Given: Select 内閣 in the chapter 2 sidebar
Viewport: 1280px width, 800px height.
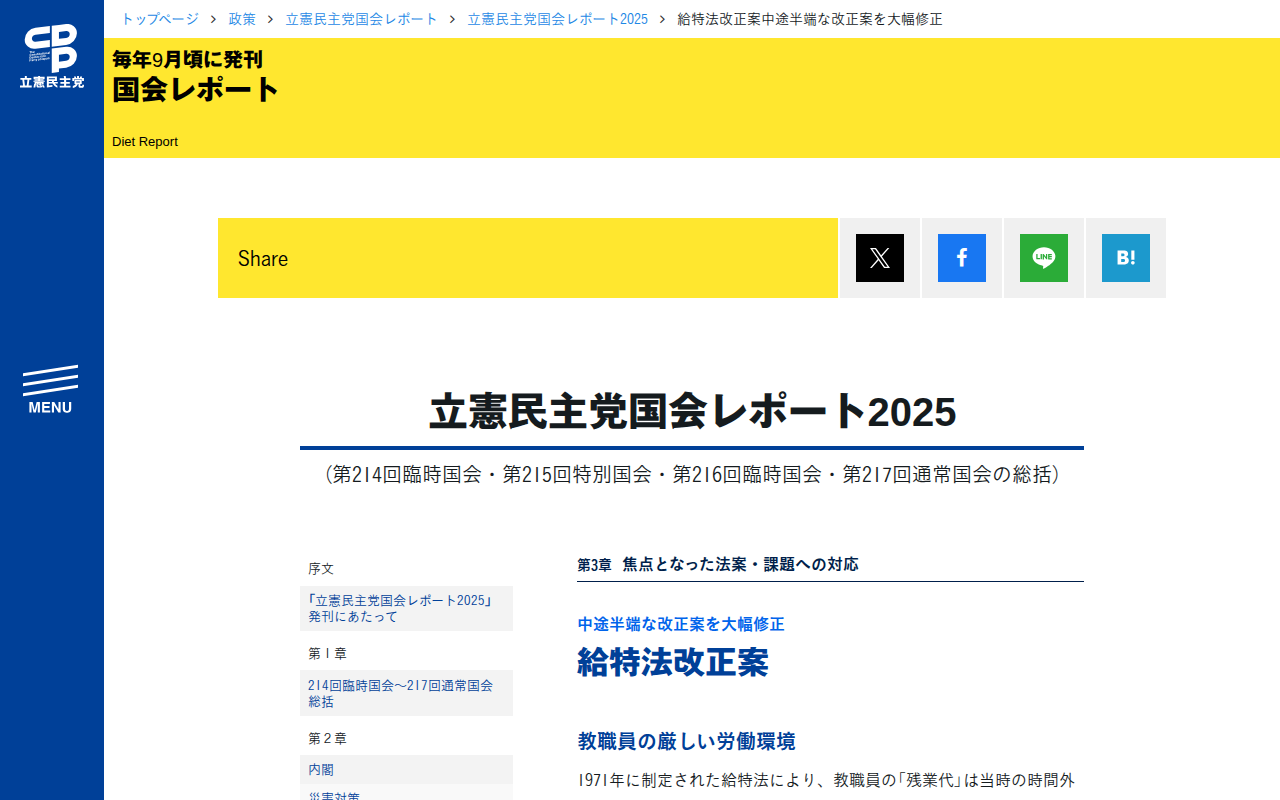Looking at the screenshot, I should pos(406,770).
